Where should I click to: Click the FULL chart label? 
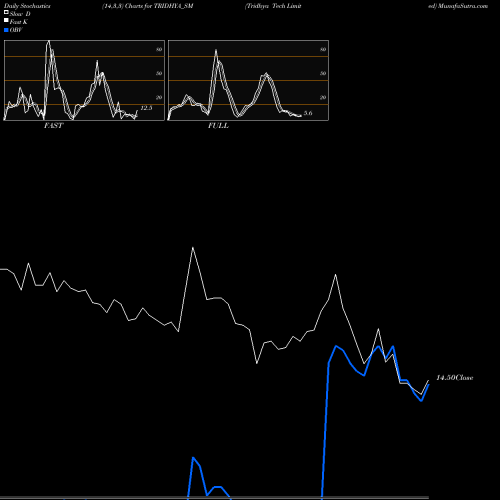click(x=218, y=126)
